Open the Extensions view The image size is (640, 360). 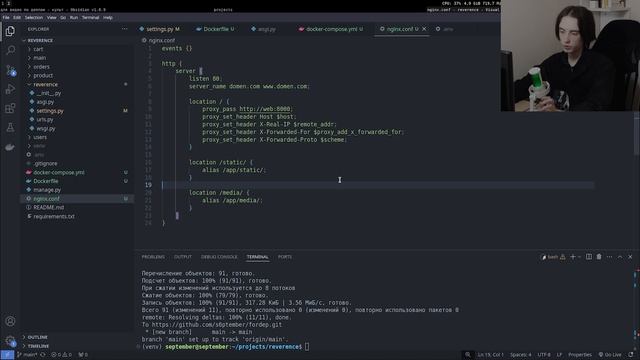10,108
